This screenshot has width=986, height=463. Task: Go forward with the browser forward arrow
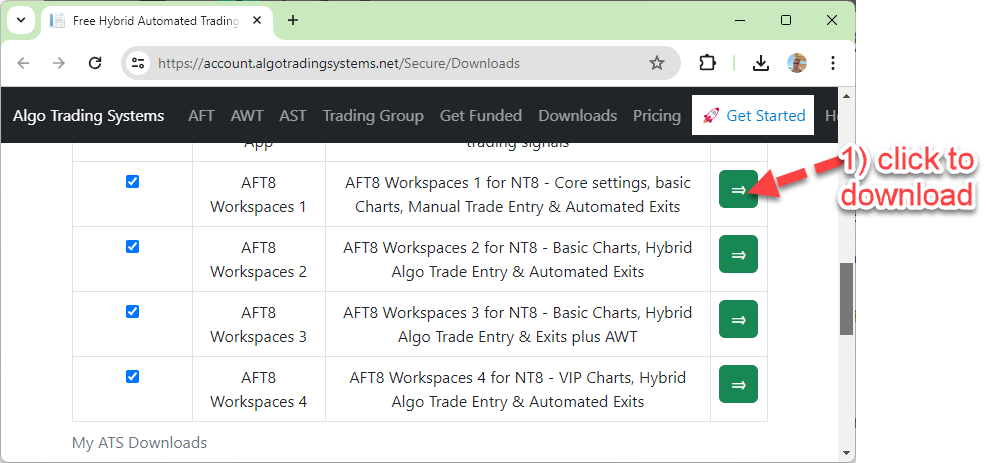tap(59, 63)
